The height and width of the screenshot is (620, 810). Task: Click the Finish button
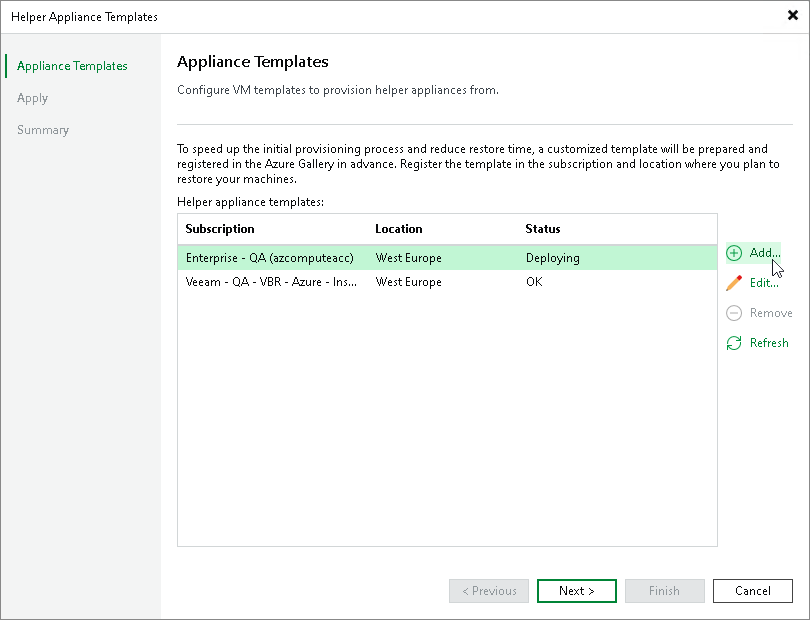coord(664,591)
